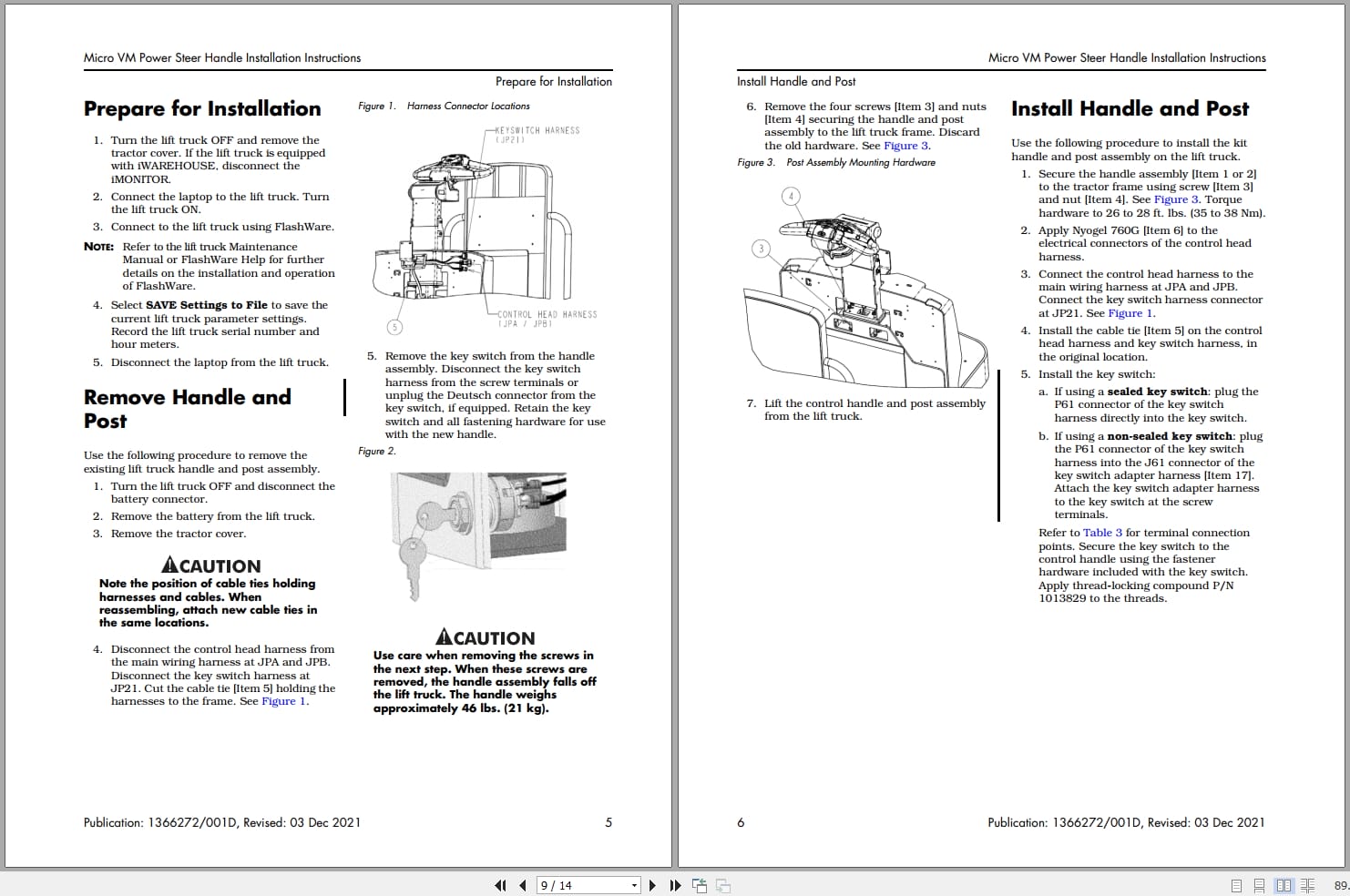Click the Figure 3 link in step 6
The width and height of the screenshot is (1350, 896).
tap(906, 145)
